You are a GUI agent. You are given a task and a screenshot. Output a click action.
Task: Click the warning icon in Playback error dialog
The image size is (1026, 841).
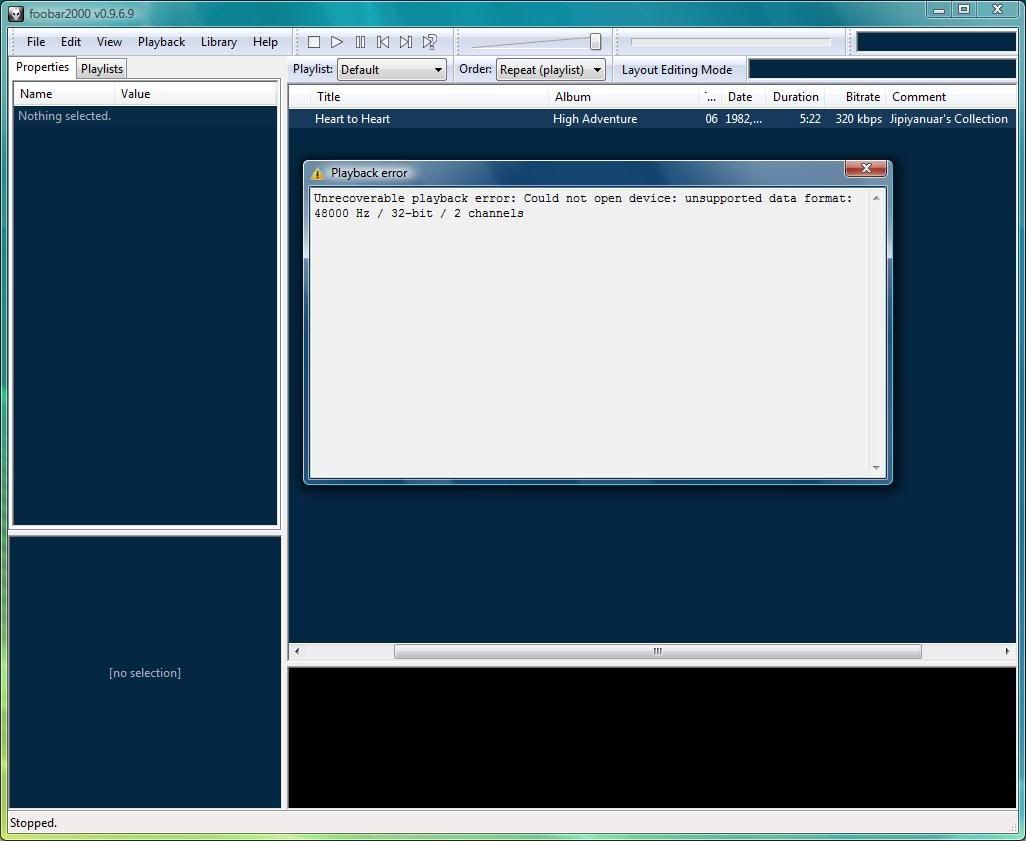(x=317, y=173)
